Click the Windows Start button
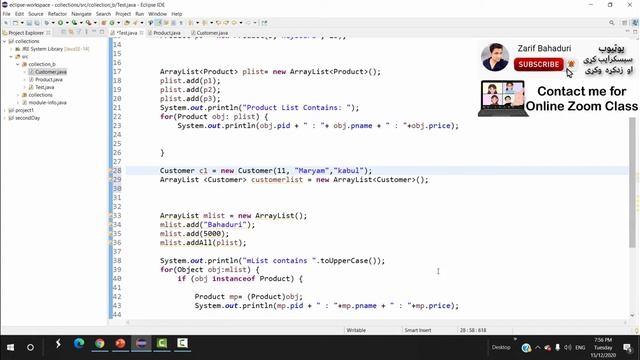The image size is (640, 360). pos(10,347)
